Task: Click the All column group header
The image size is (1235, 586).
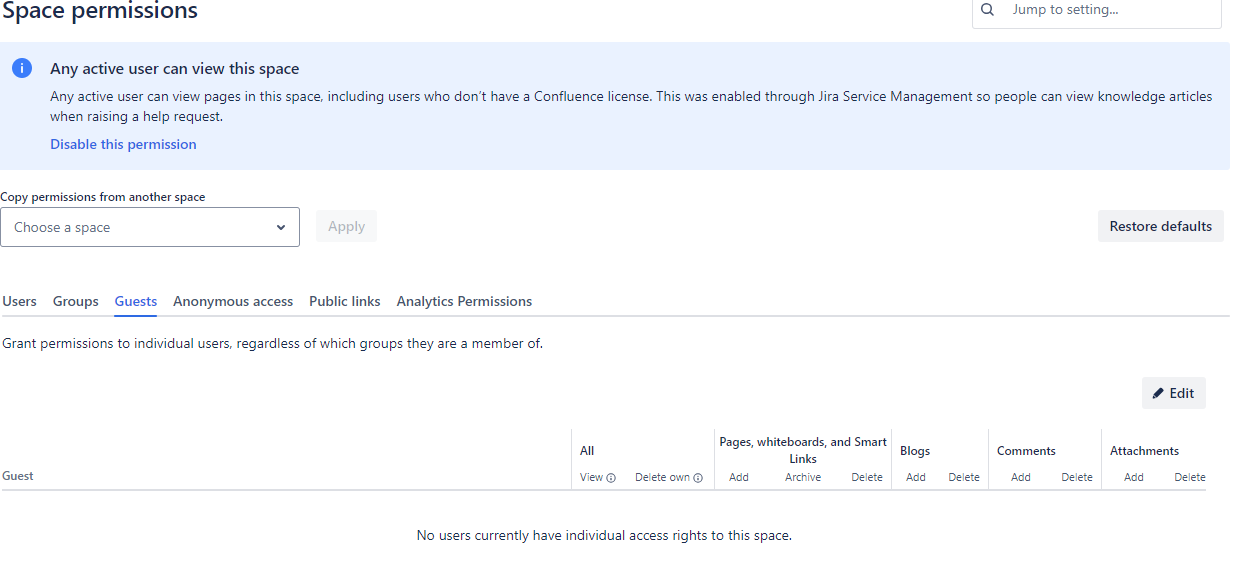Action: (587, 451)
